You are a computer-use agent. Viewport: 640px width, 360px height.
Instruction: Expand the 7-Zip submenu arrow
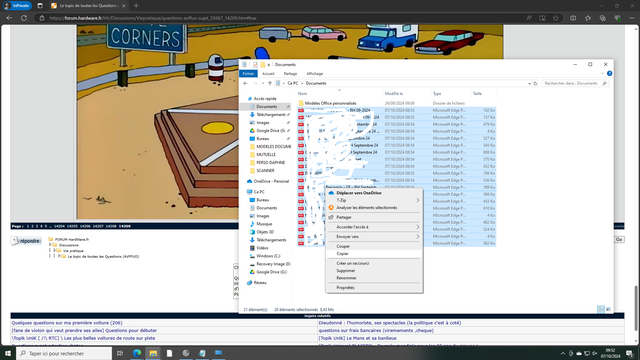click(418, 200)
